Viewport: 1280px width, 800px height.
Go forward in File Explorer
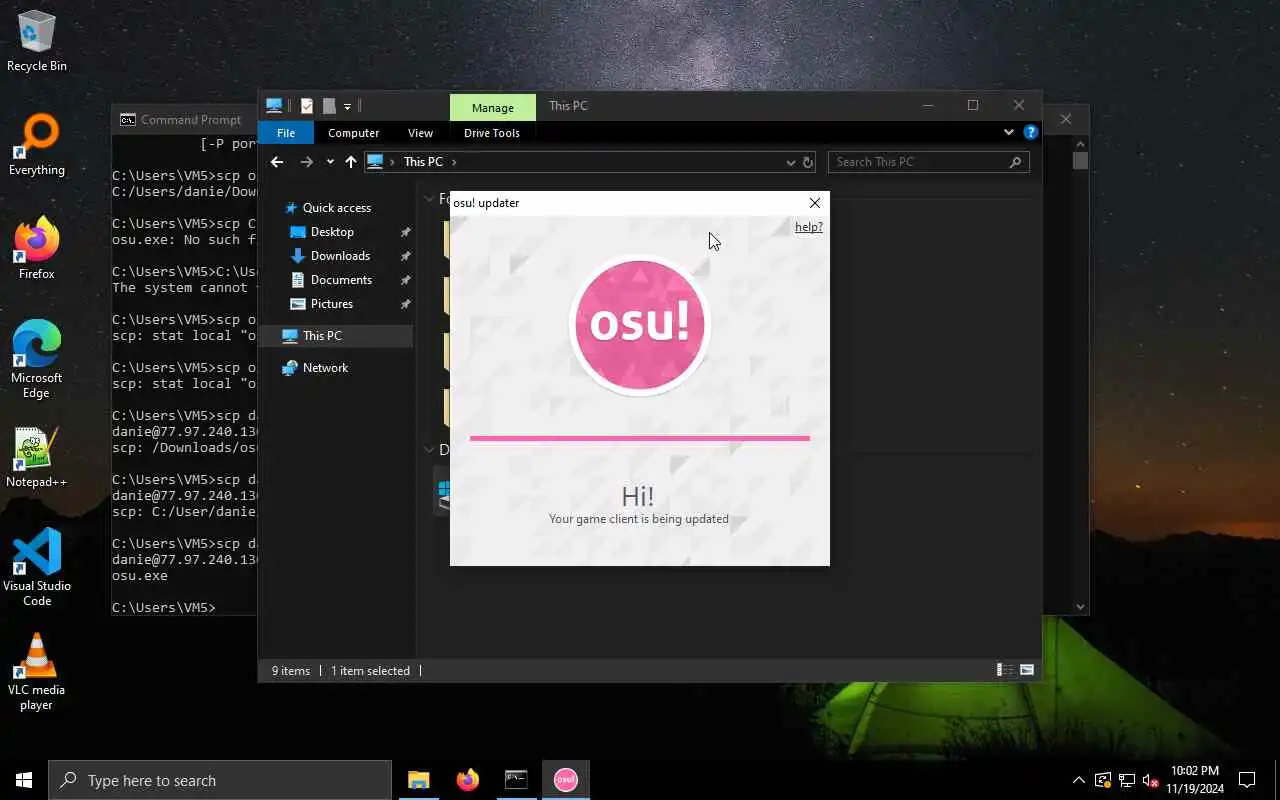[x=307, y=162]
